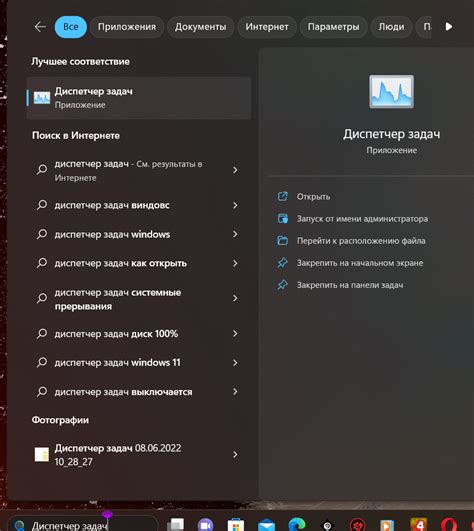Click the taskbar search field with Диспетчер задач

pos(83,525)
